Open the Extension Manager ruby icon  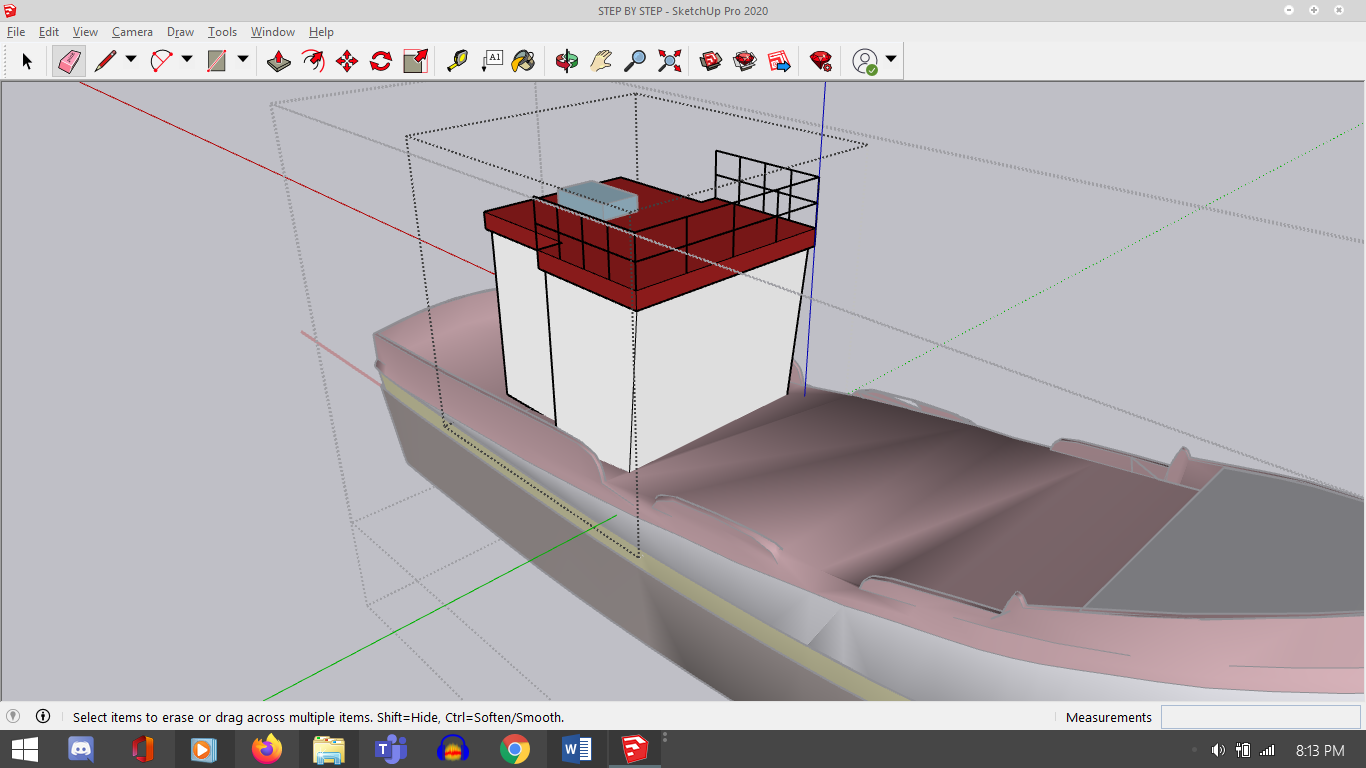821,61
